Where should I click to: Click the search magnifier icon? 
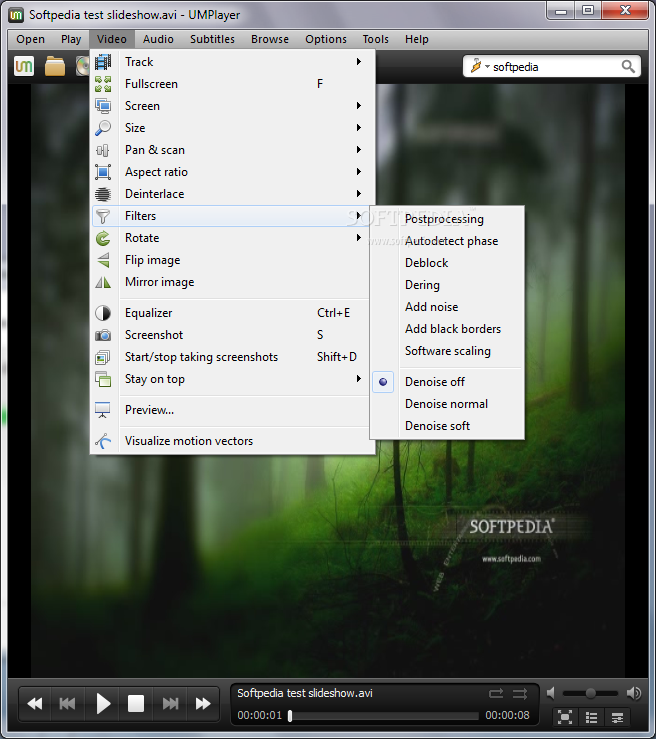(x=628, y=66)
